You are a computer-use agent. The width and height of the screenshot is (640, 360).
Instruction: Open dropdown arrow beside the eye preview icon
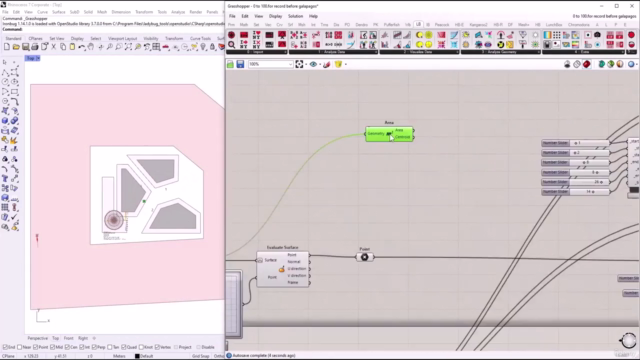pos(320,64)
